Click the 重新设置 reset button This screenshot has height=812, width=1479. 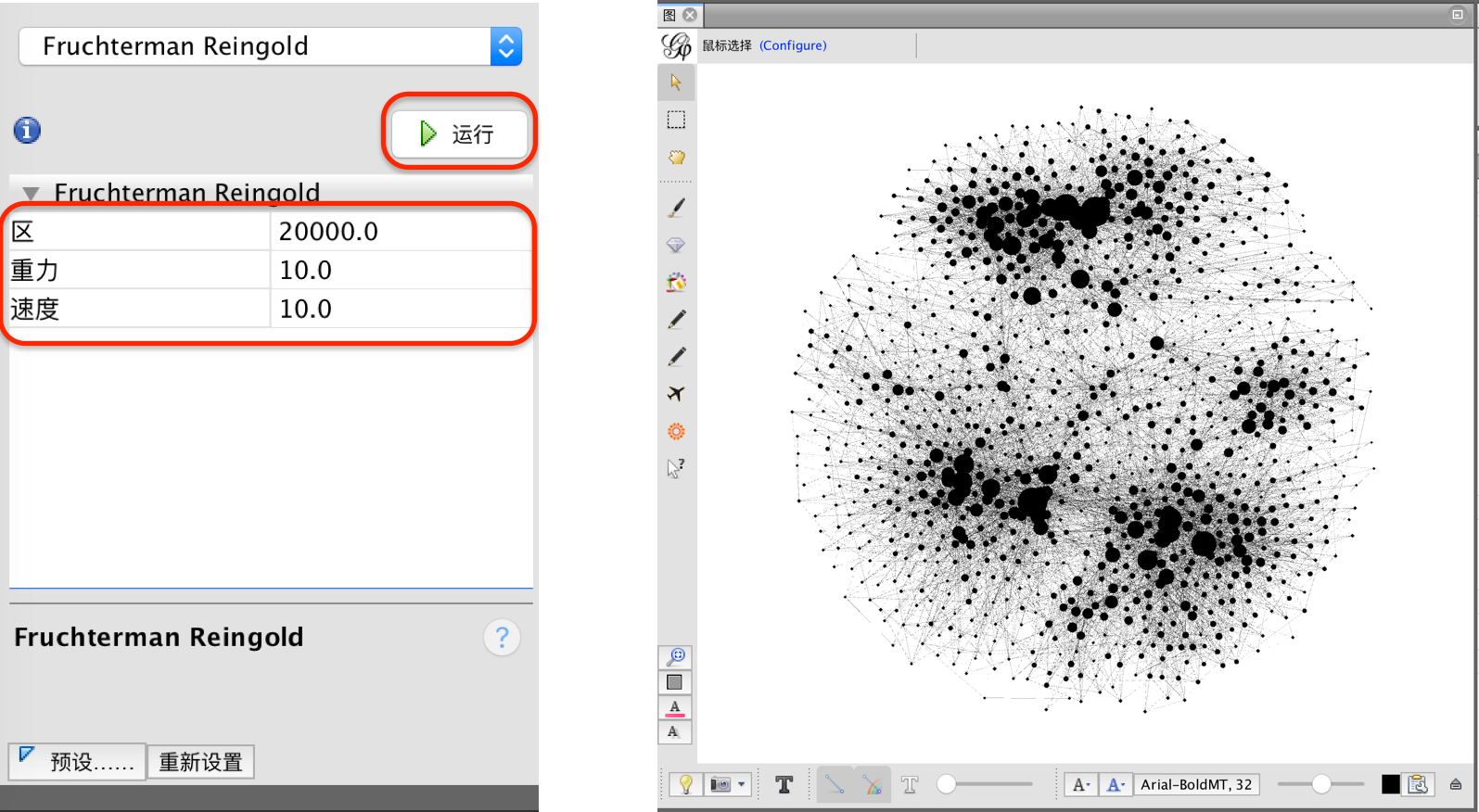pos(200,762)
